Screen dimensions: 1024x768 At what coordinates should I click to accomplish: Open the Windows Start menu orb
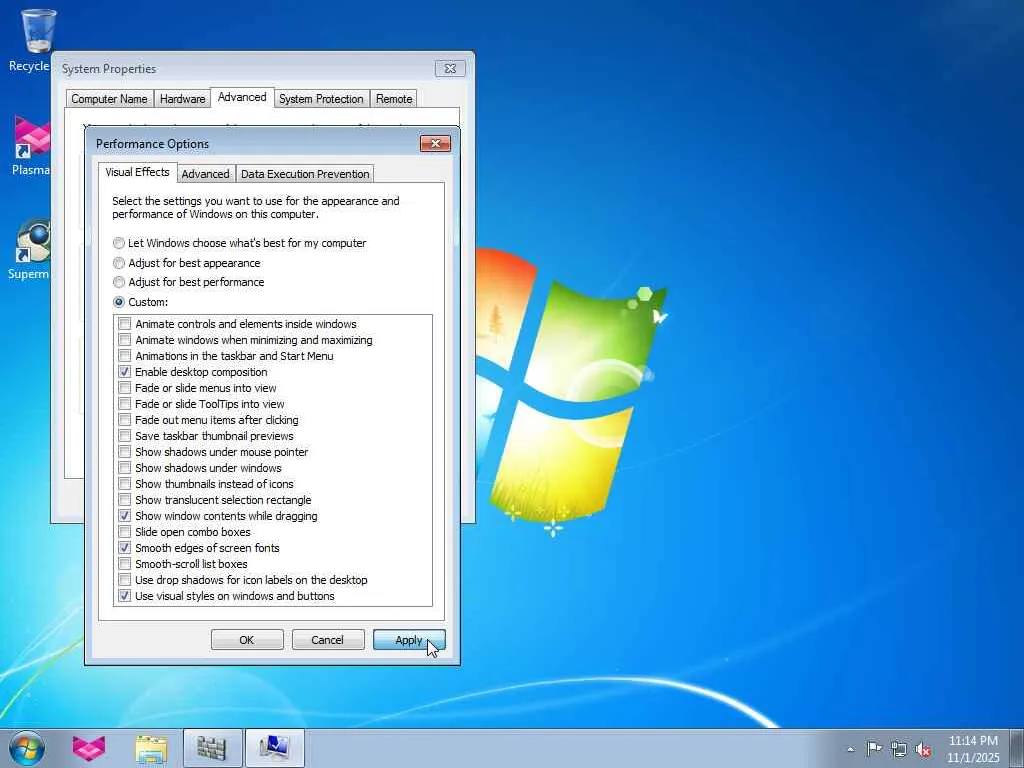point(27,748)
